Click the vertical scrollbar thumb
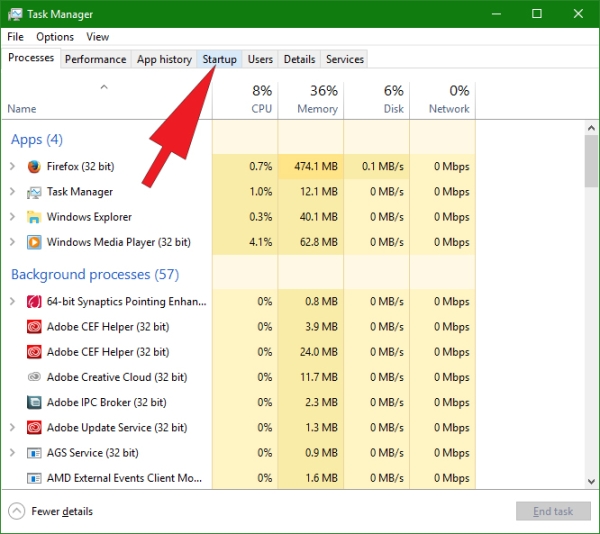This screenshot has width=600, height=534. click(x=591, y=161)
